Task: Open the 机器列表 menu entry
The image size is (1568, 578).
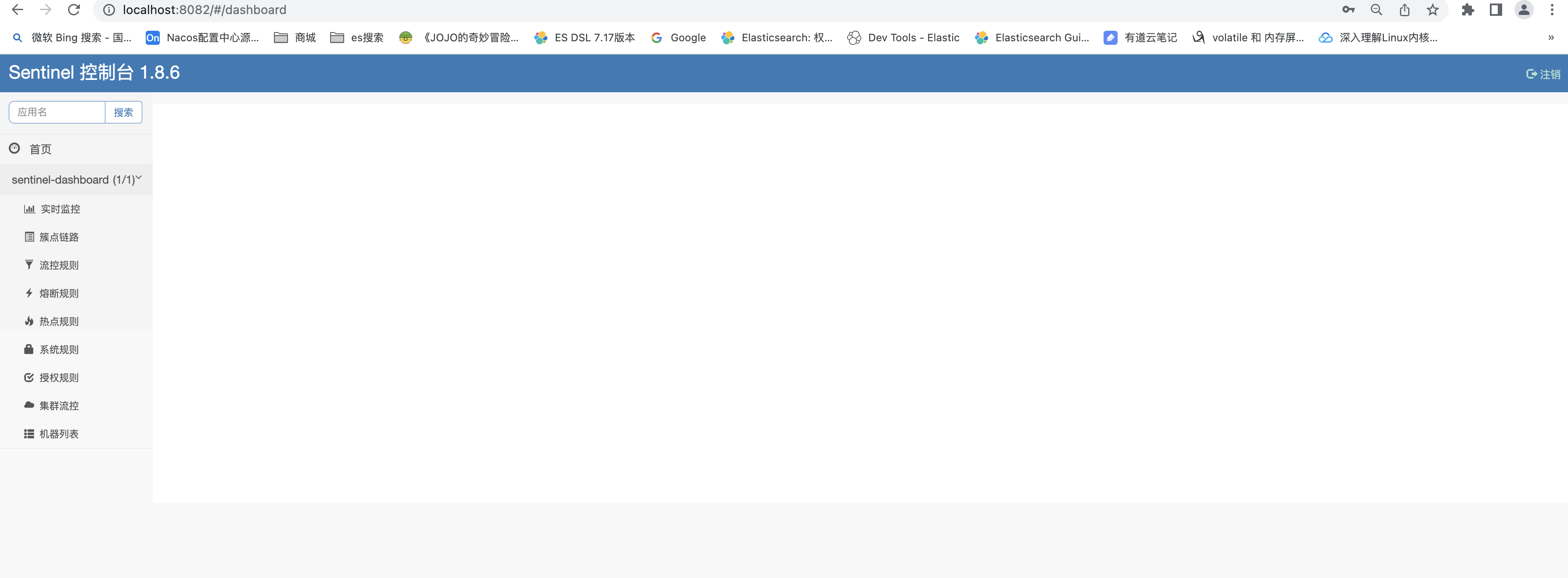Action: click(x=58, y=433)
